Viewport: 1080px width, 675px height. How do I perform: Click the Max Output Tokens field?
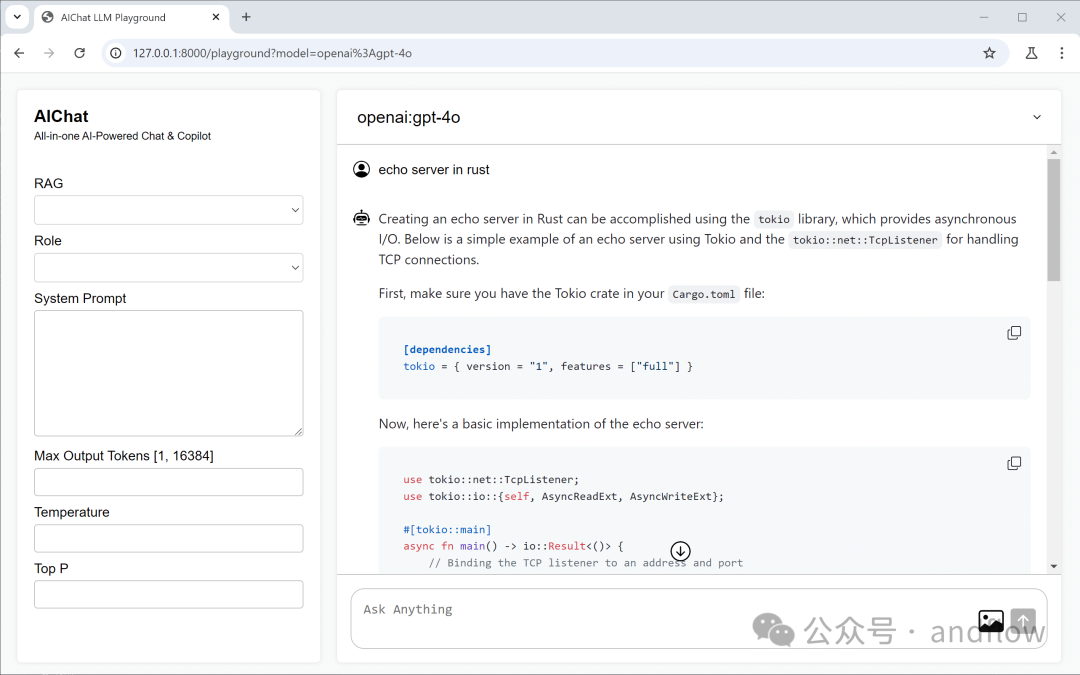169,482
